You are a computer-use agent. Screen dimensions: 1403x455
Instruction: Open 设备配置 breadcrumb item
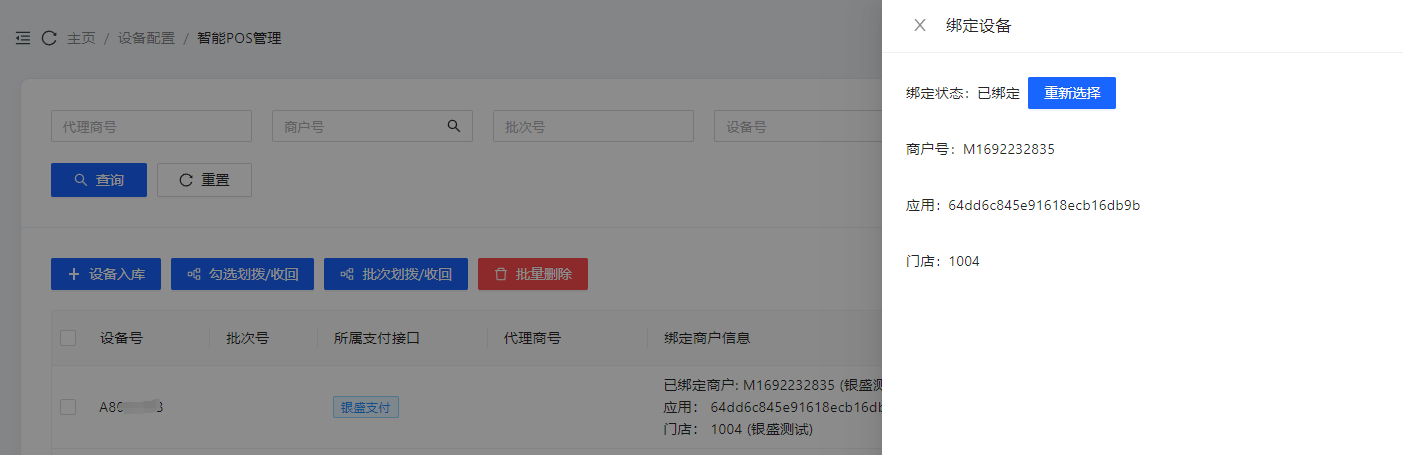click(146, 39)
